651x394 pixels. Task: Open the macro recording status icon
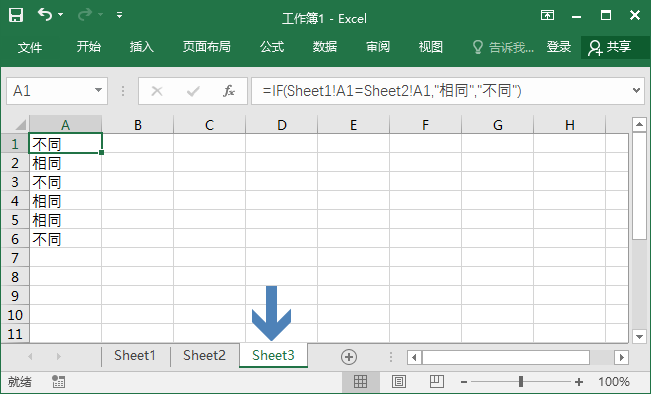(58, 382)
